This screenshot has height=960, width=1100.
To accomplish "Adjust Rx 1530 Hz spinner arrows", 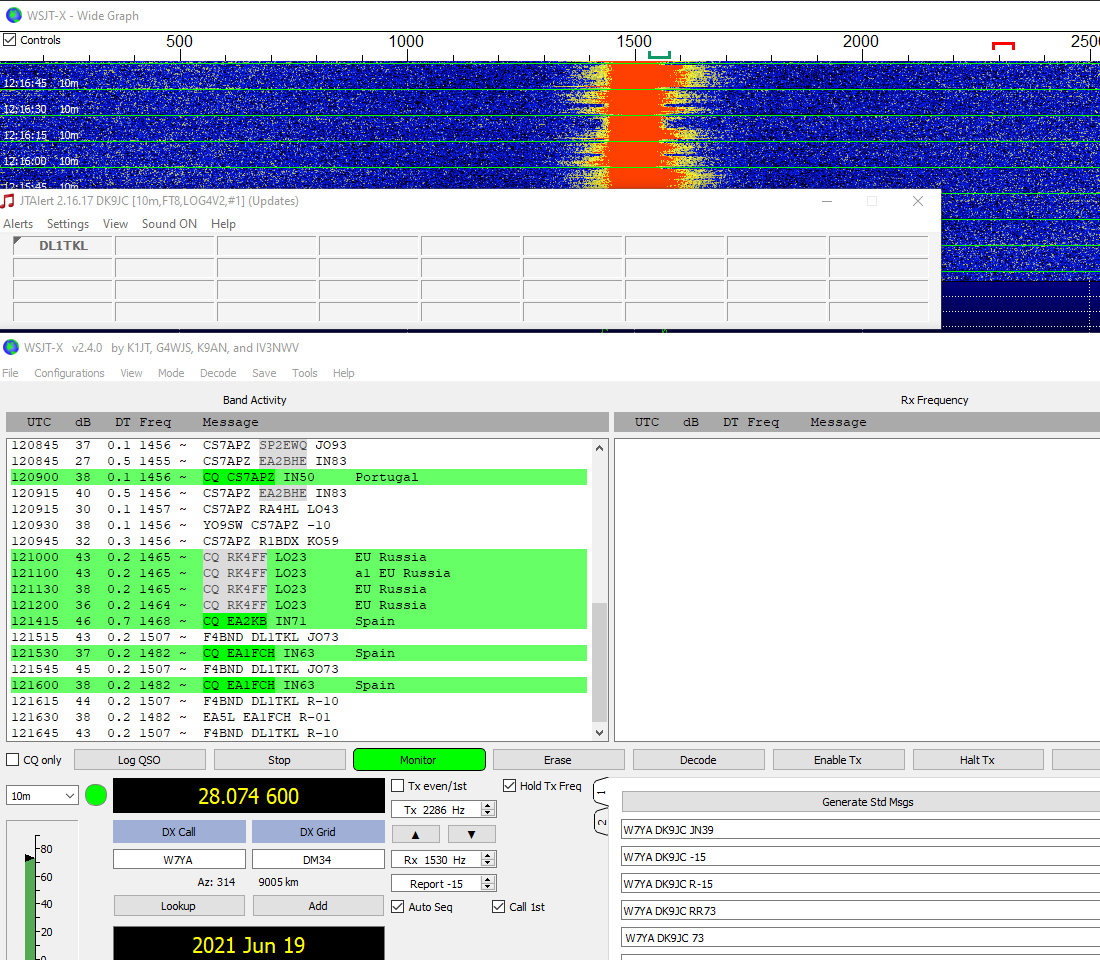I will coord(488,859).
